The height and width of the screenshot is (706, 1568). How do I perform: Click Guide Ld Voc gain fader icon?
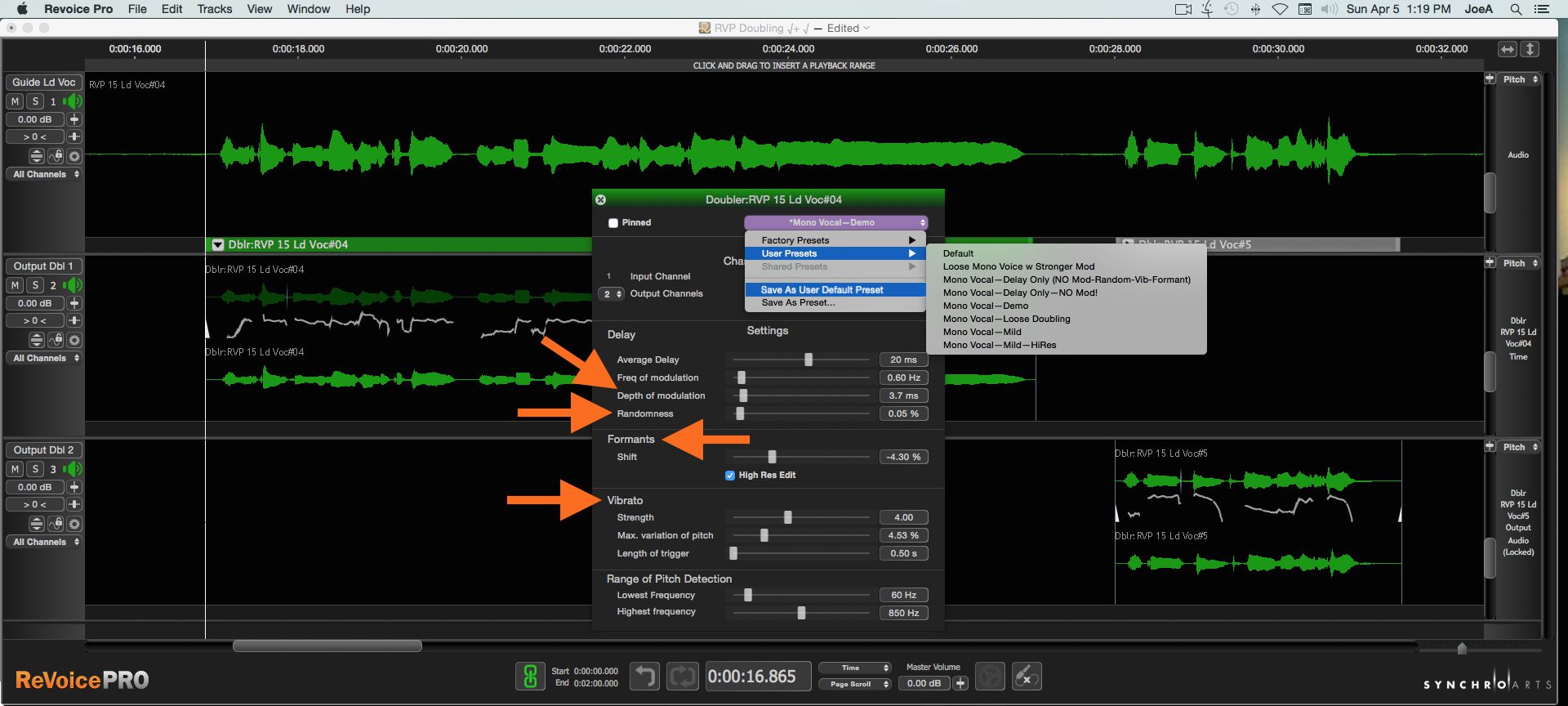(x=74, y=119)
